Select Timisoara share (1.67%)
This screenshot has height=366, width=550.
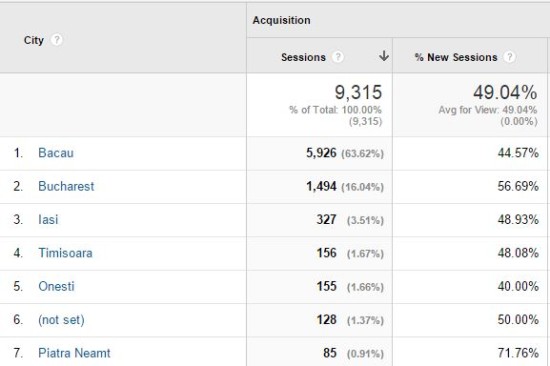click(x=365, y=254)
